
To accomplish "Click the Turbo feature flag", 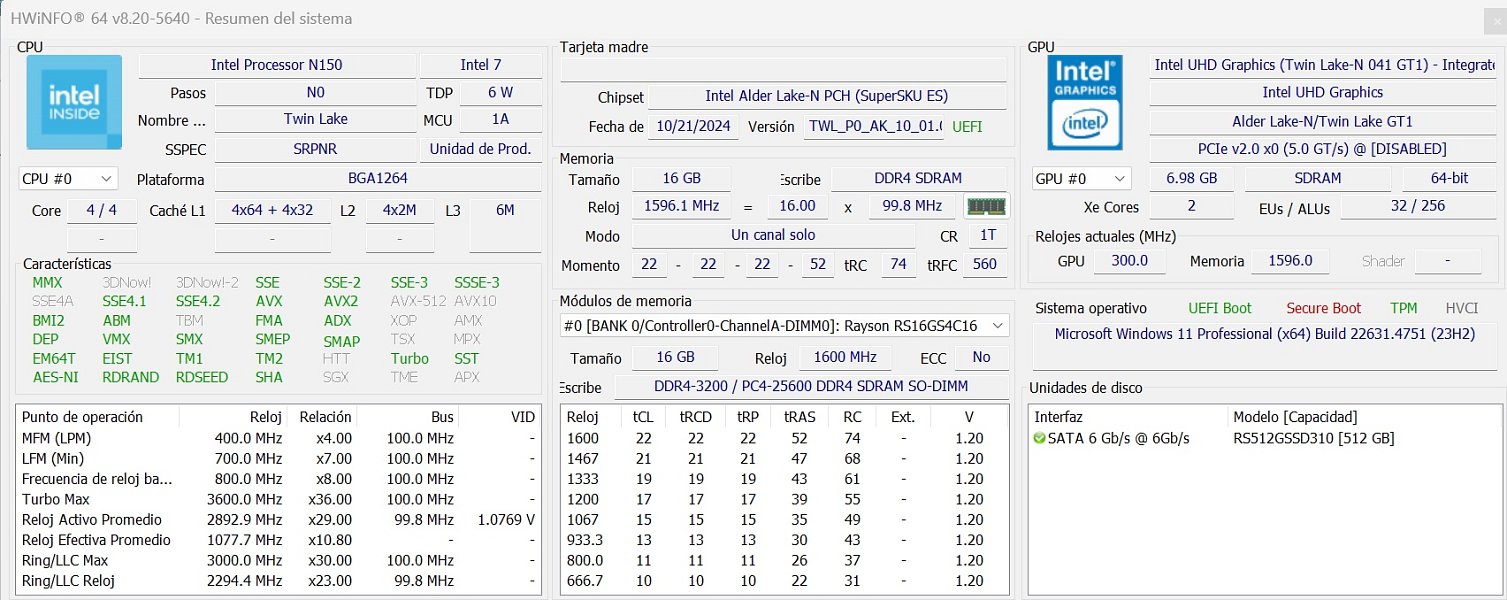I will coord(410,358).
